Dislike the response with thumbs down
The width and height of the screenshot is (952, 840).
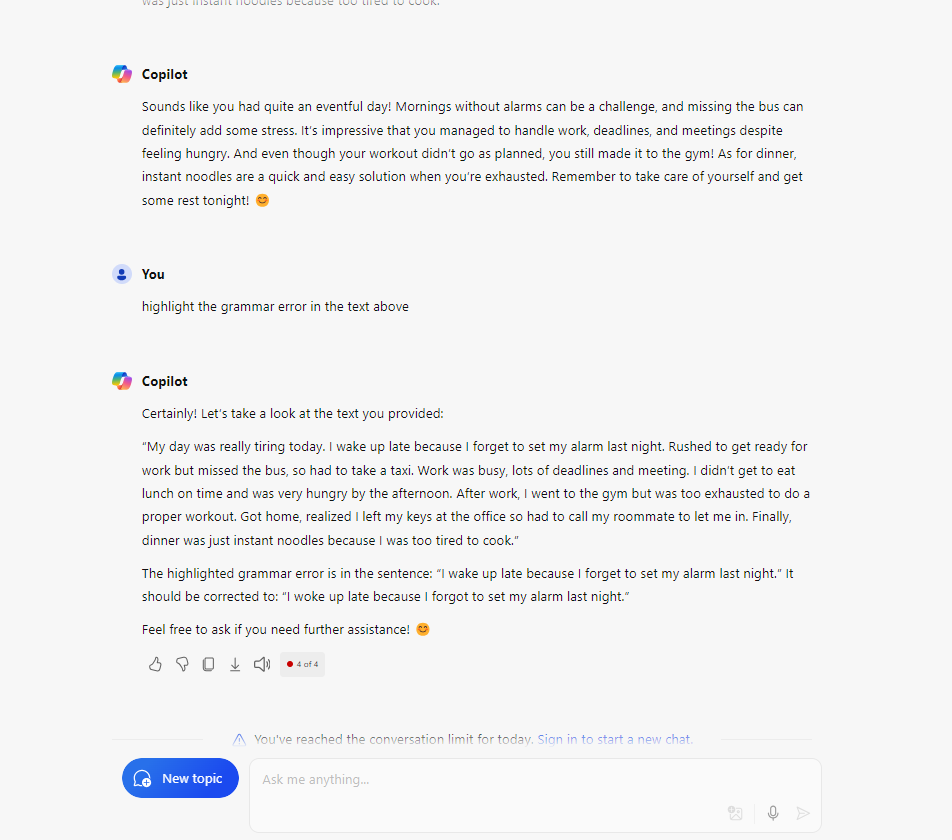coord(182,663)
